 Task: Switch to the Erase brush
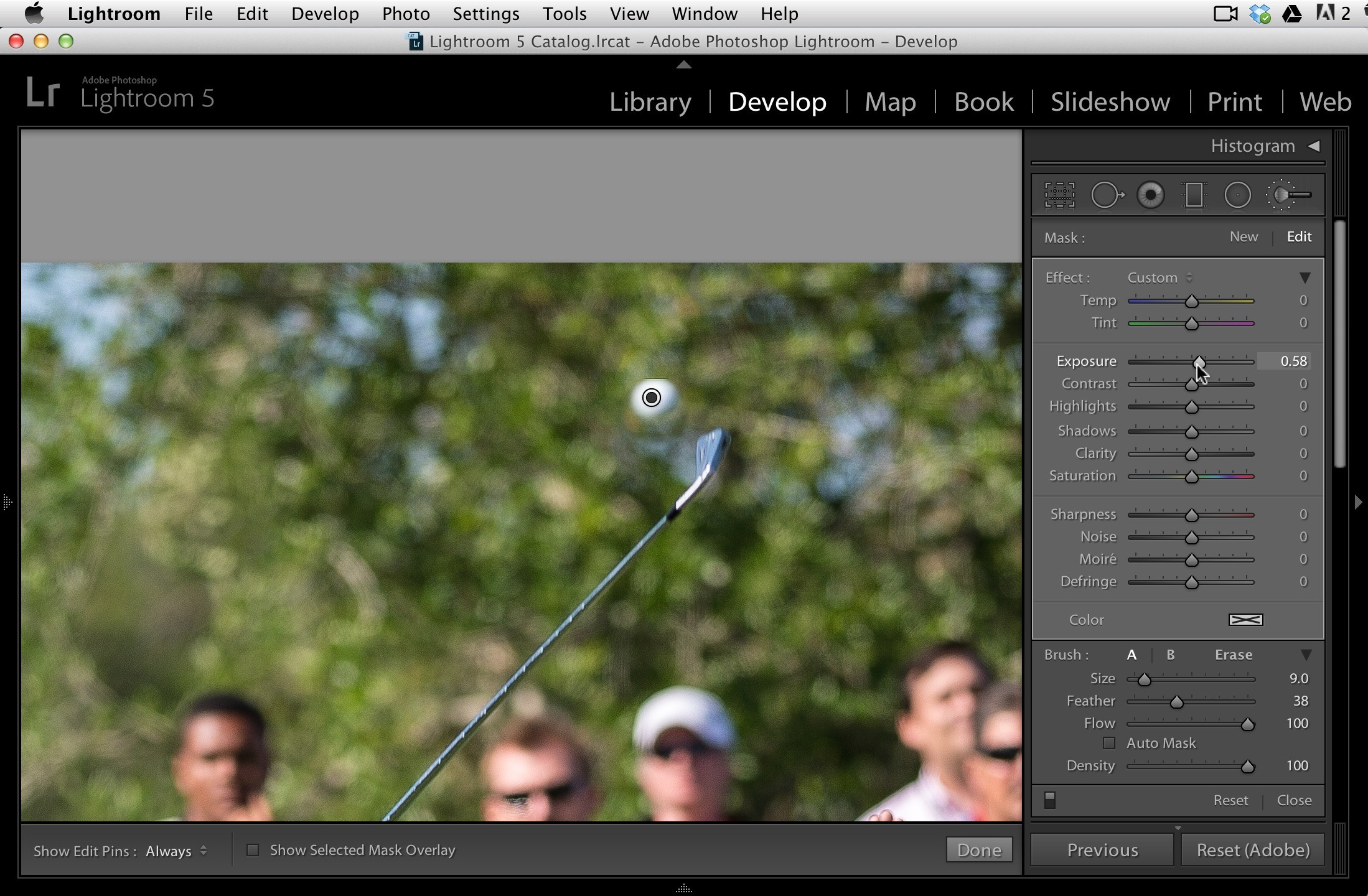(1234, 655)
